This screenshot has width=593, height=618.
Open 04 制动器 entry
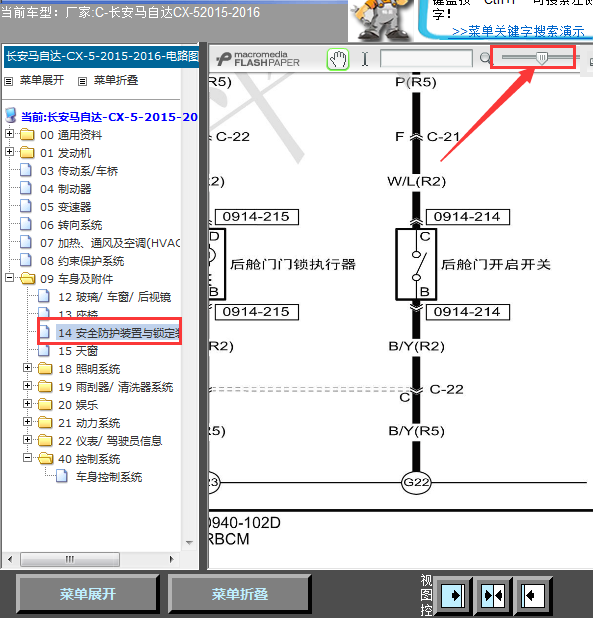click(x=66, y=189)
